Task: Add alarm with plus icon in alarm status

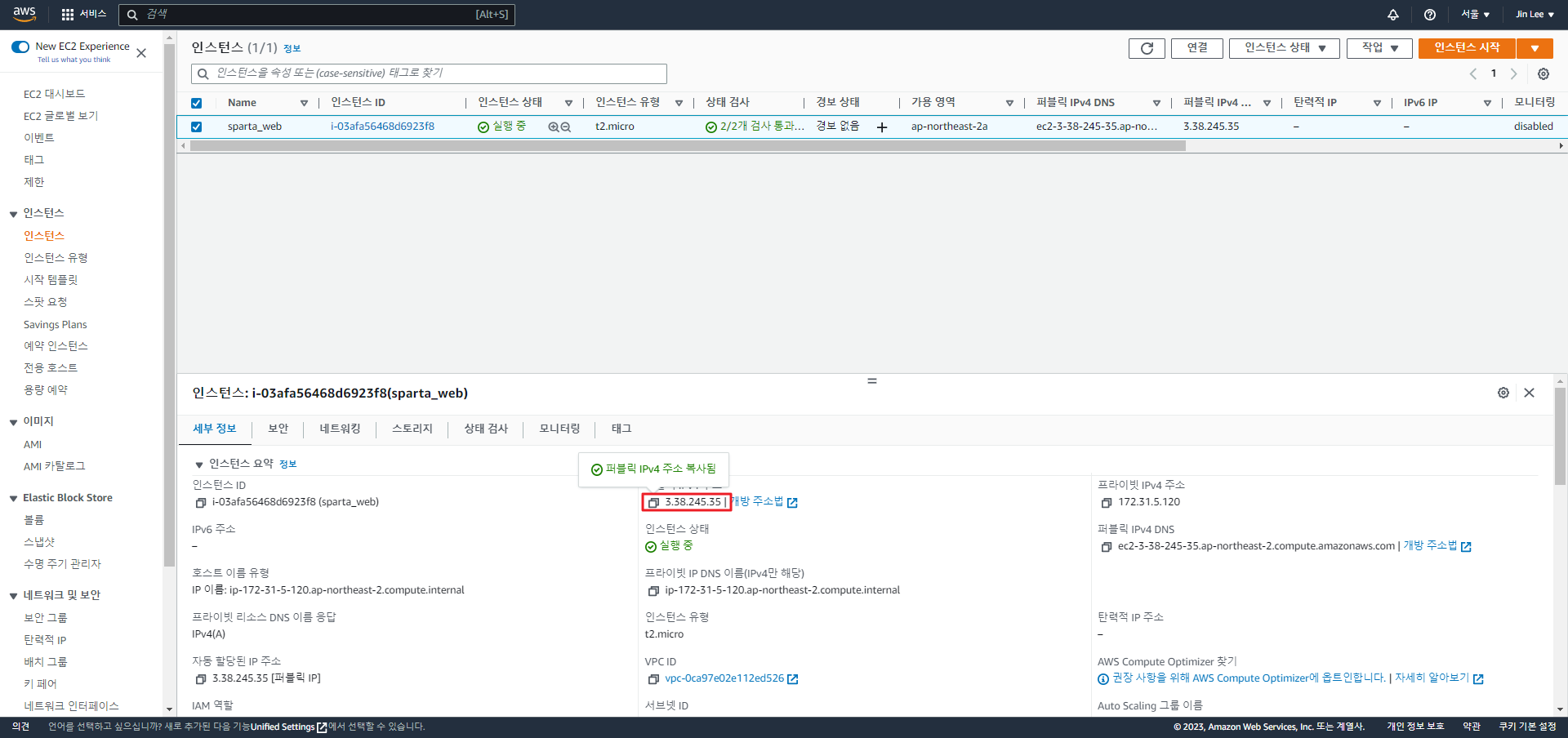Action: 882,127
